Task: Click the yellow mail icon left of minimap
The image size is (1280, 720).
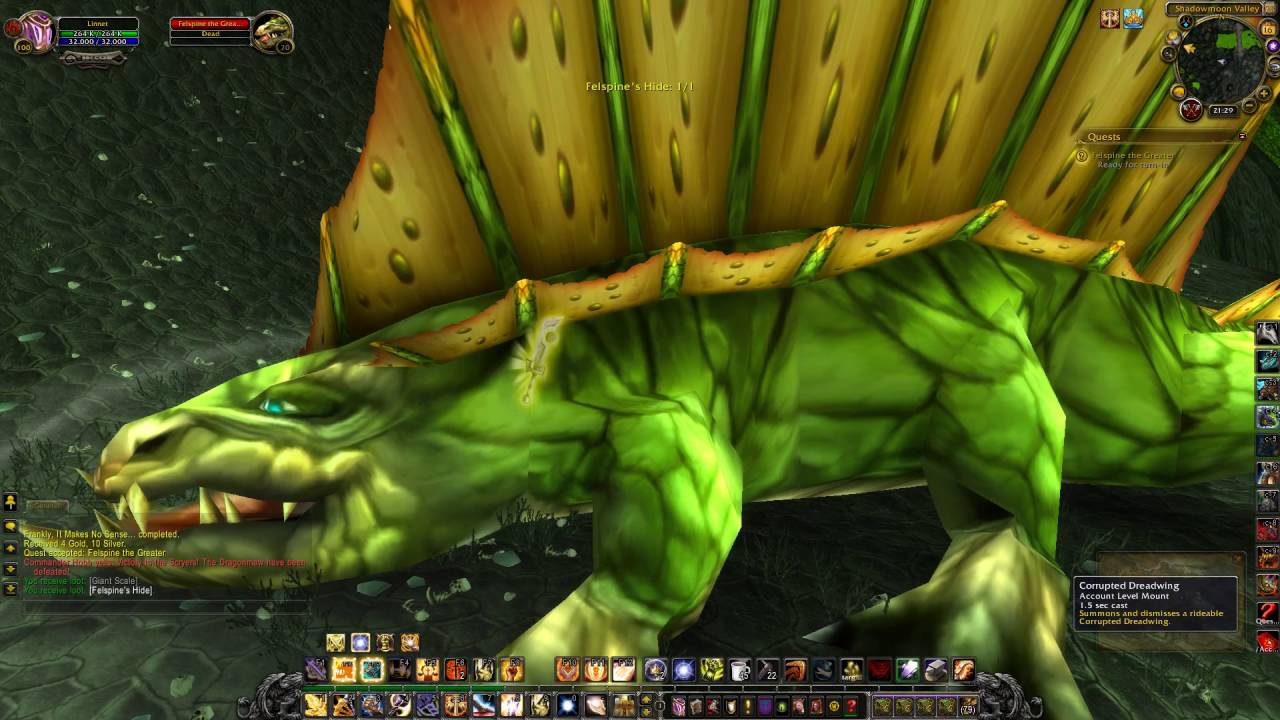Action: (x=1179, y=91)
